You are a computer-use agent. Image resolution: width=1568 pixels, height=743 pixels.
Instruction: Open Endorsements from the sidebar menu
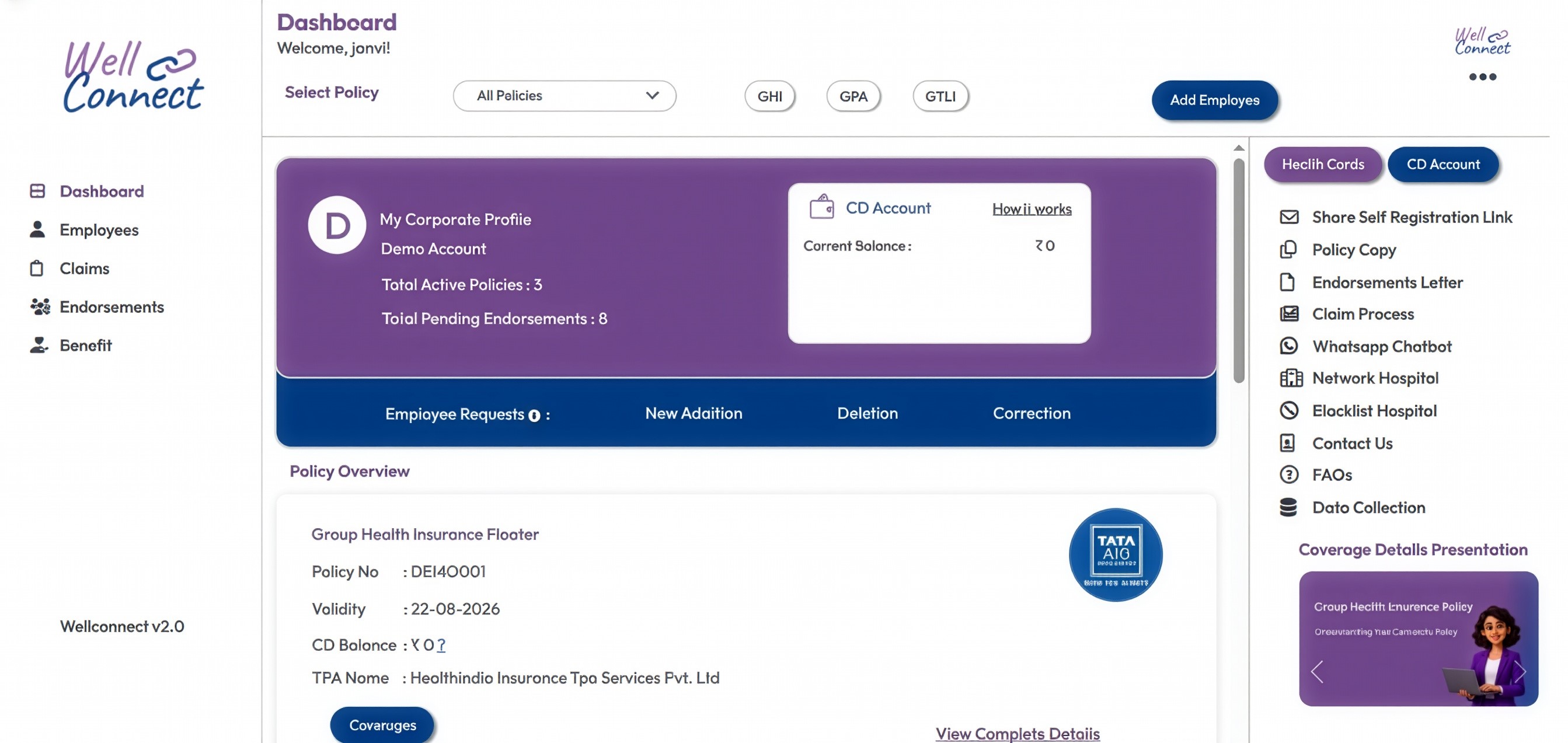coord(112,306)
